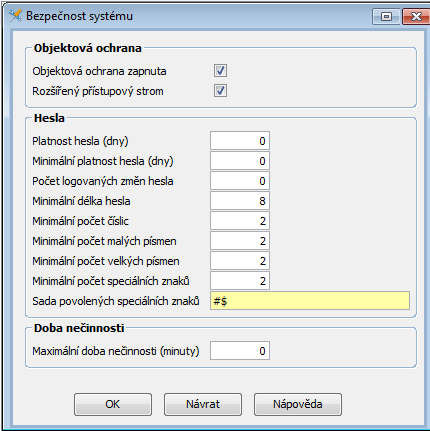
Task: Select the Maximální doba nečinnosti (minuty) field
Action: (240, 351)
